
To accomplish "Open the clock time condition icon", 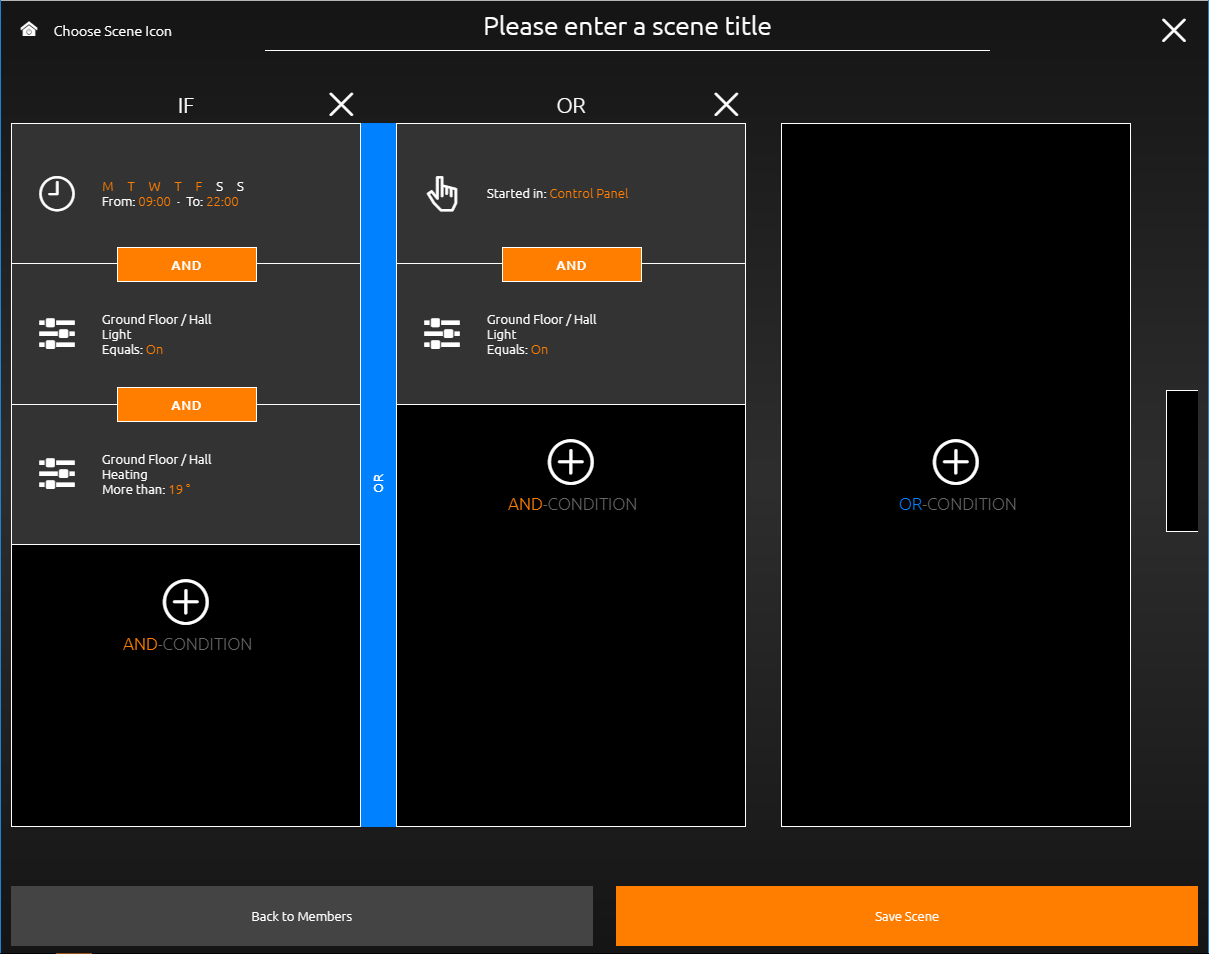I will coord(57,193).
